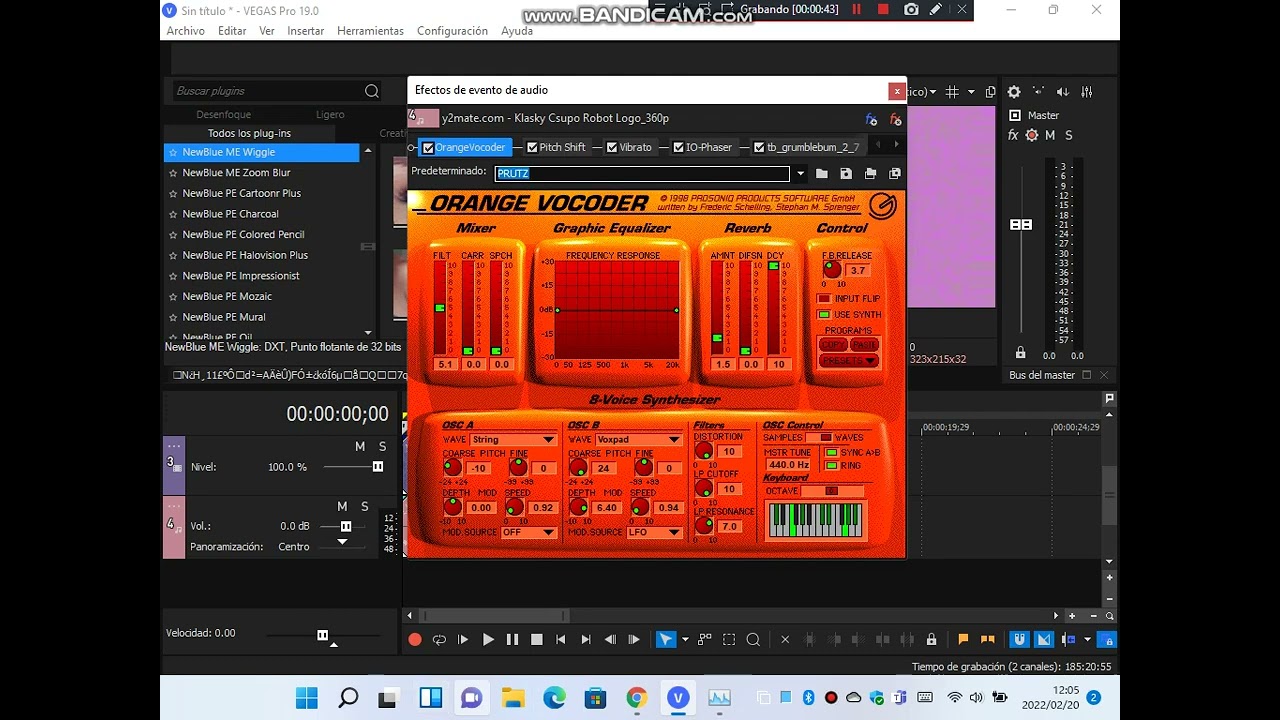The image size is (1280, 720).
Task: Click the lock event icon in toolbar
Action: (931, 640)
